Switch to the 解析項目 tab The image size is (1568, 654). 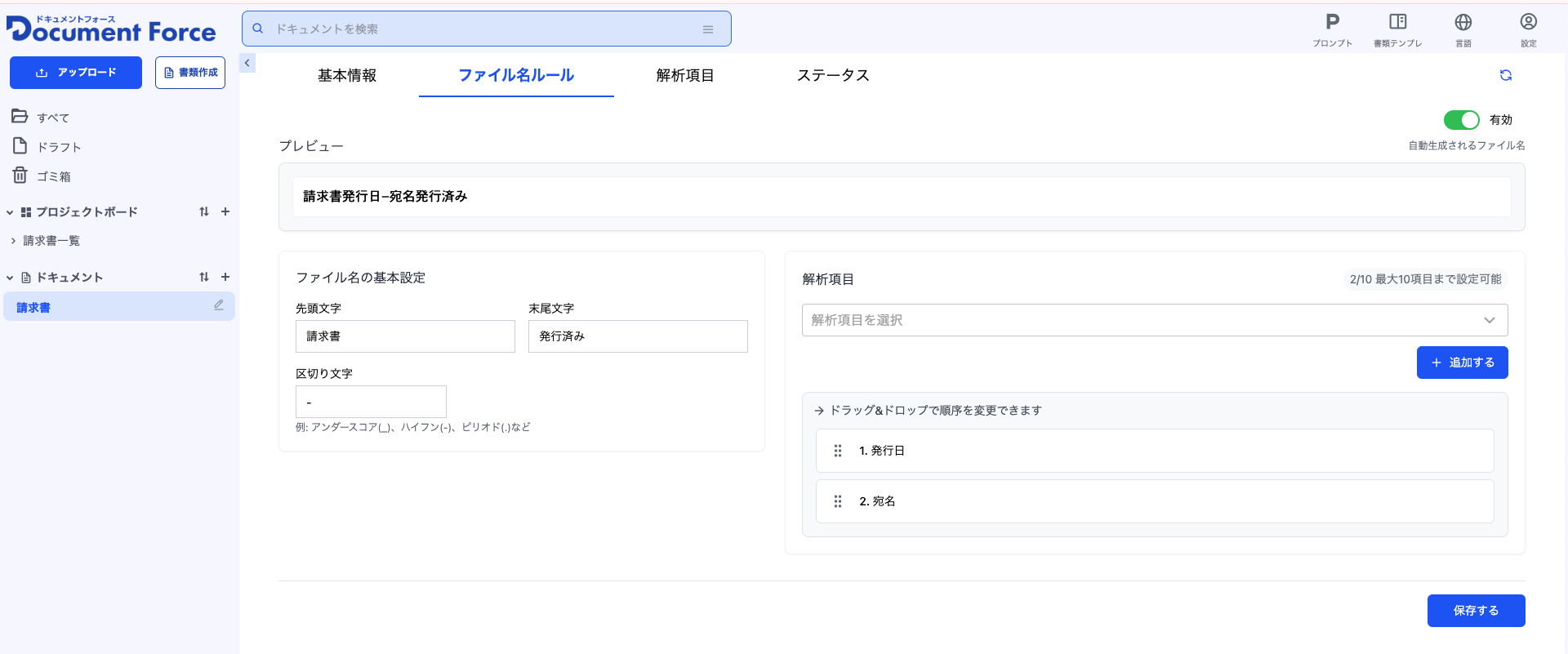pyautogui.click(x=685, y=75)
